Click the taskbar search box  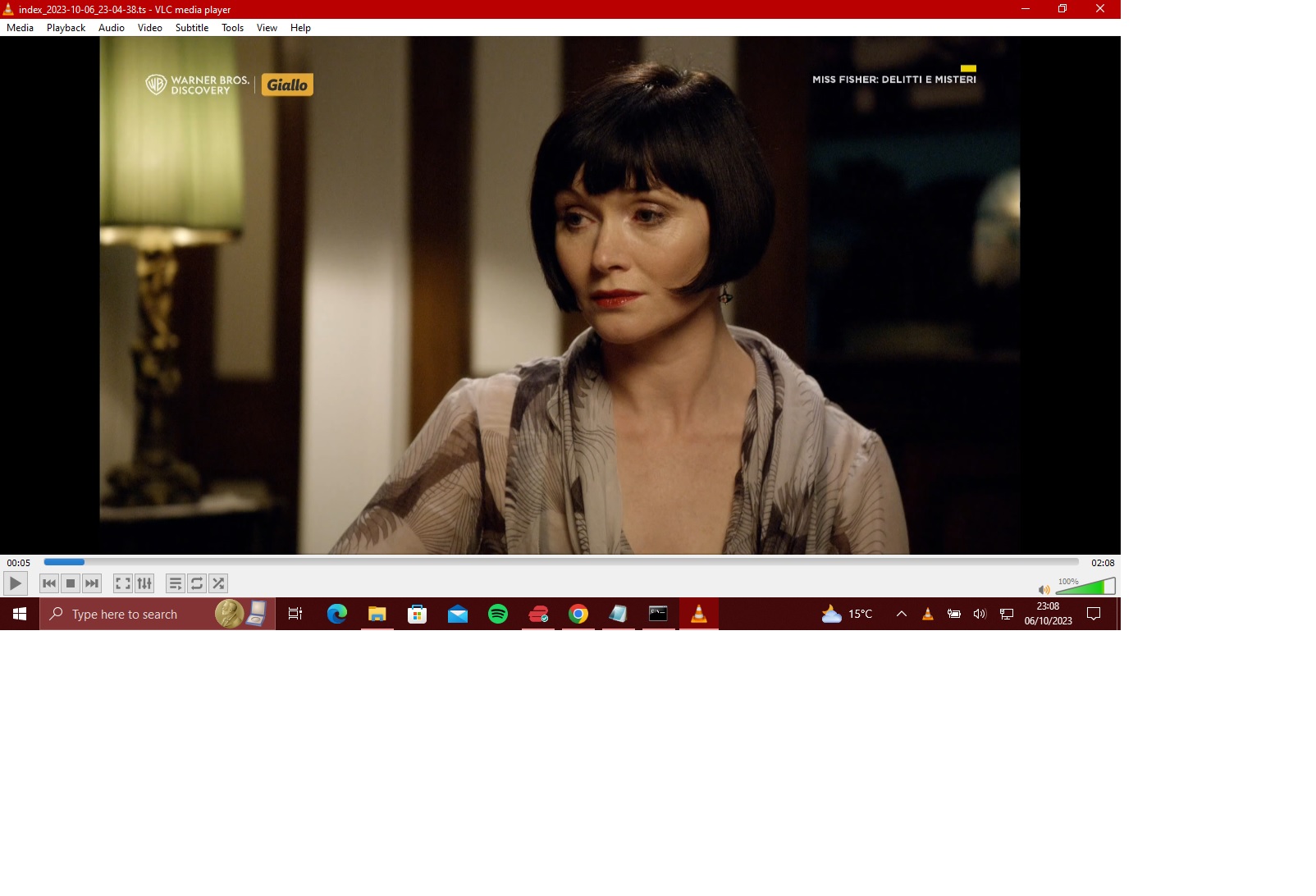(x=158, y=614)
